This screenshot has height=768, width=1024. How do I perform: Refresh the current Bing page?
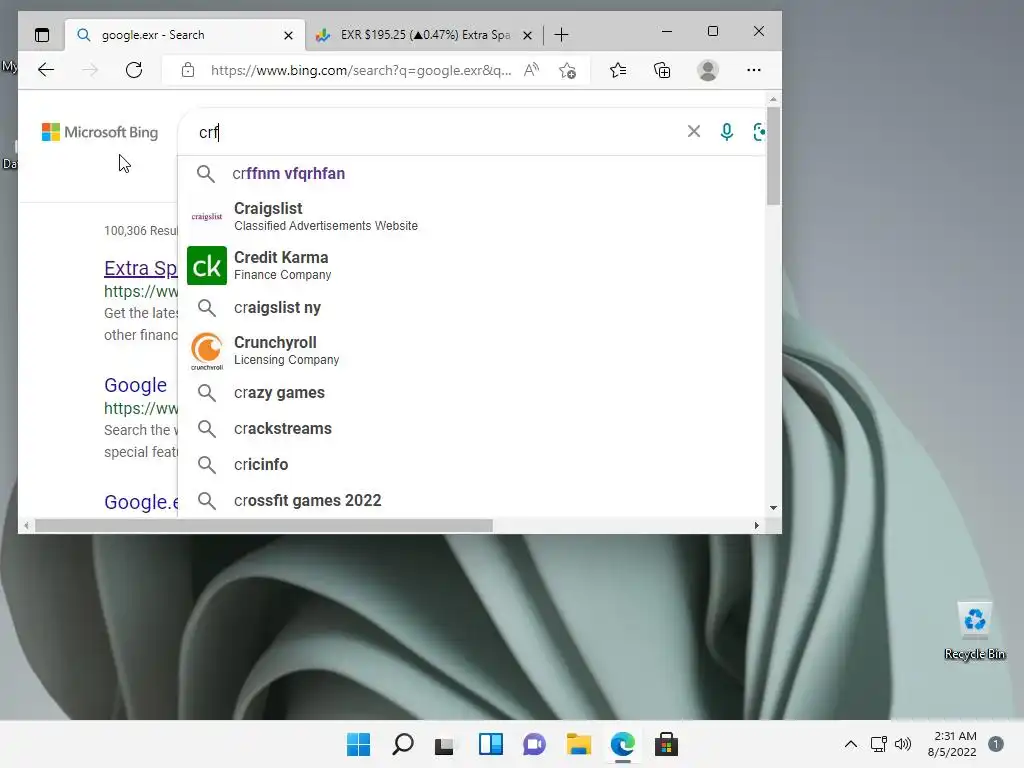coord(134,70)
